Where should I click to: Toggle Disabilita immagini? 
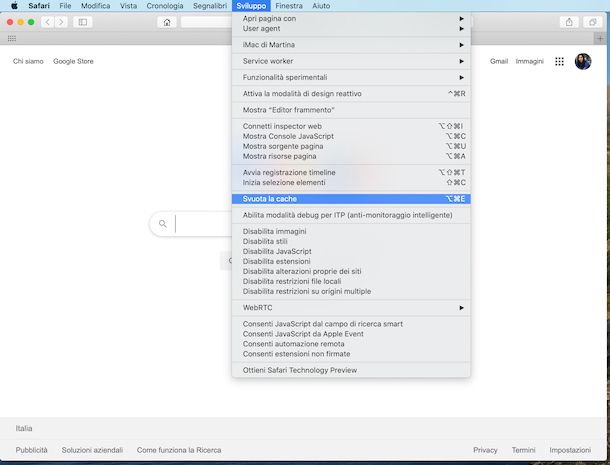tap(351, 232)
